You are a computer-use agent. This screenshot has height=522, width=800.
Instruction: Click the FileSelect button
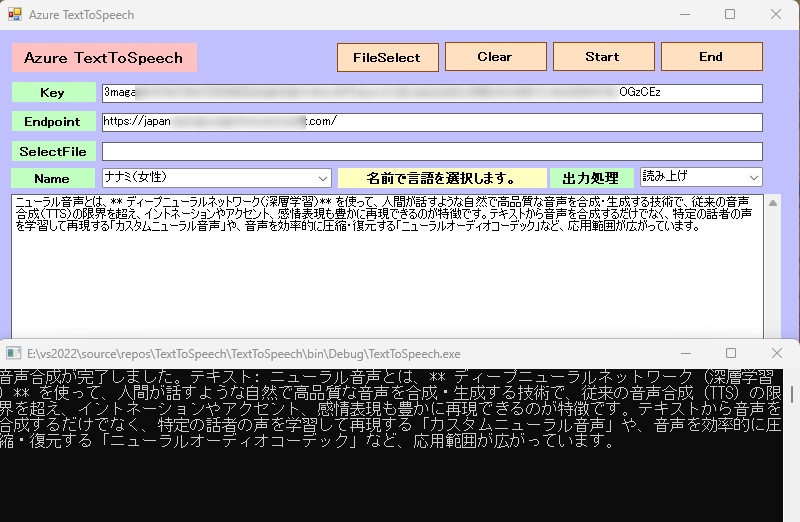387,57
